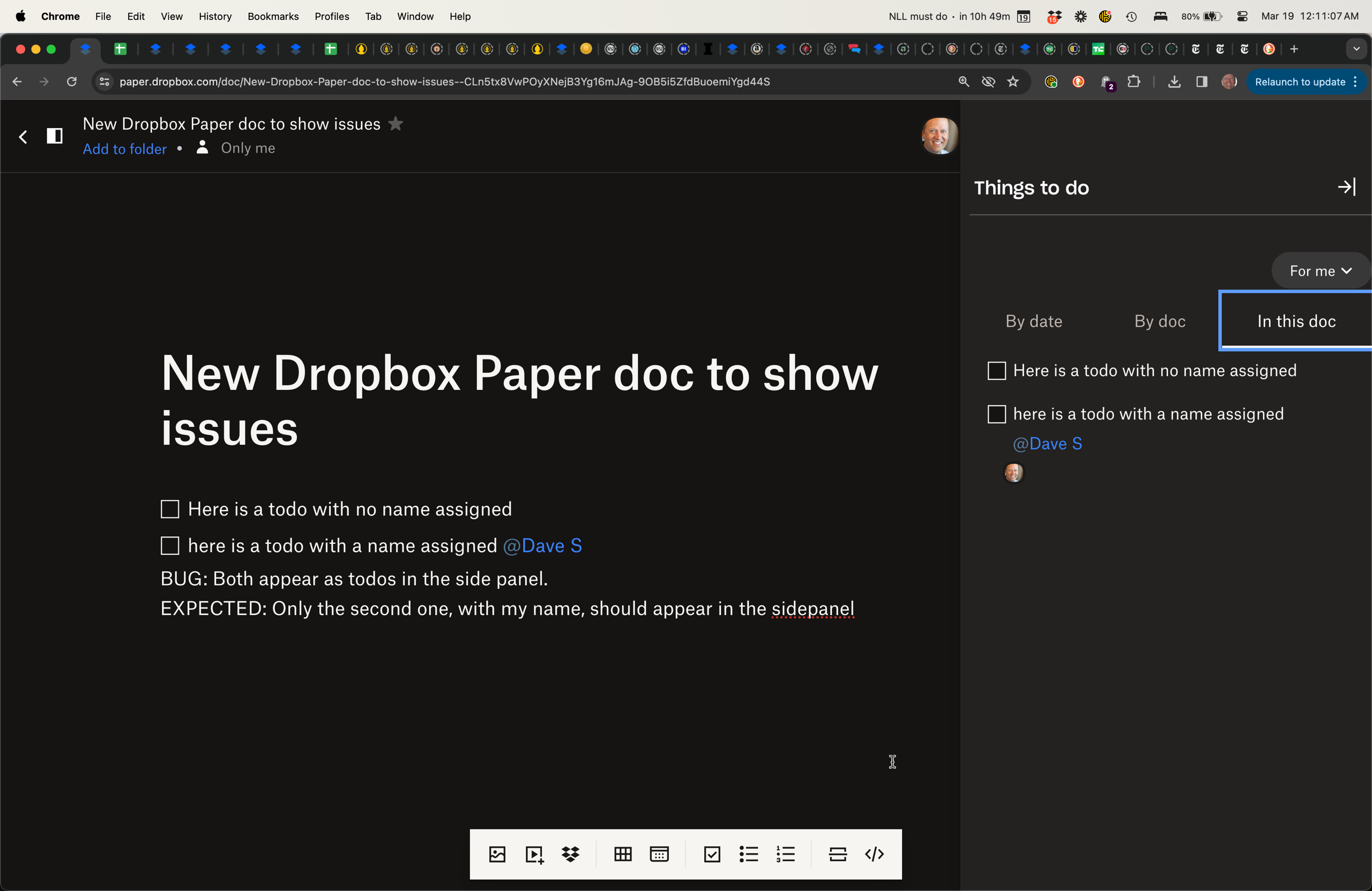This screenshot has width=1372, height=891.
Task: Insert a divider line
Action: point(837,854)
